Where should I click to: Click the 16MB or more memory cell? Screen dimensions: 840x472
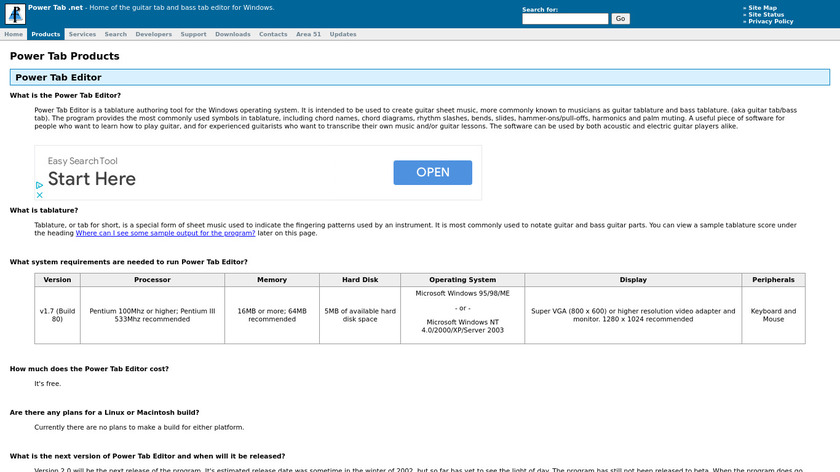pyautogui.click(x=272, y=315)
